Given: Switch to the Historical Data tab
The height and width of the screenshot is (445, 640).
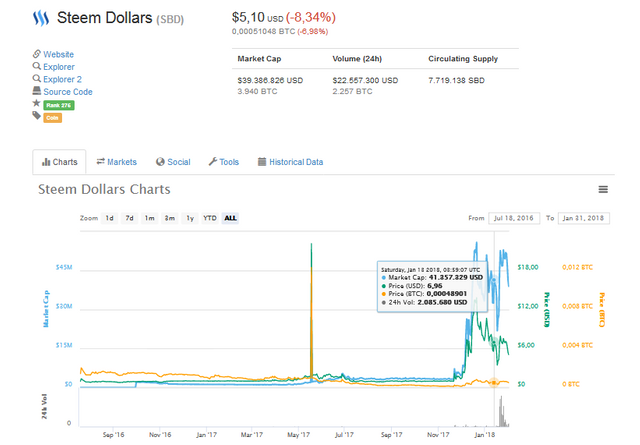Looking at the screenshot, I should pyautogui.click(x=291, y=162).
